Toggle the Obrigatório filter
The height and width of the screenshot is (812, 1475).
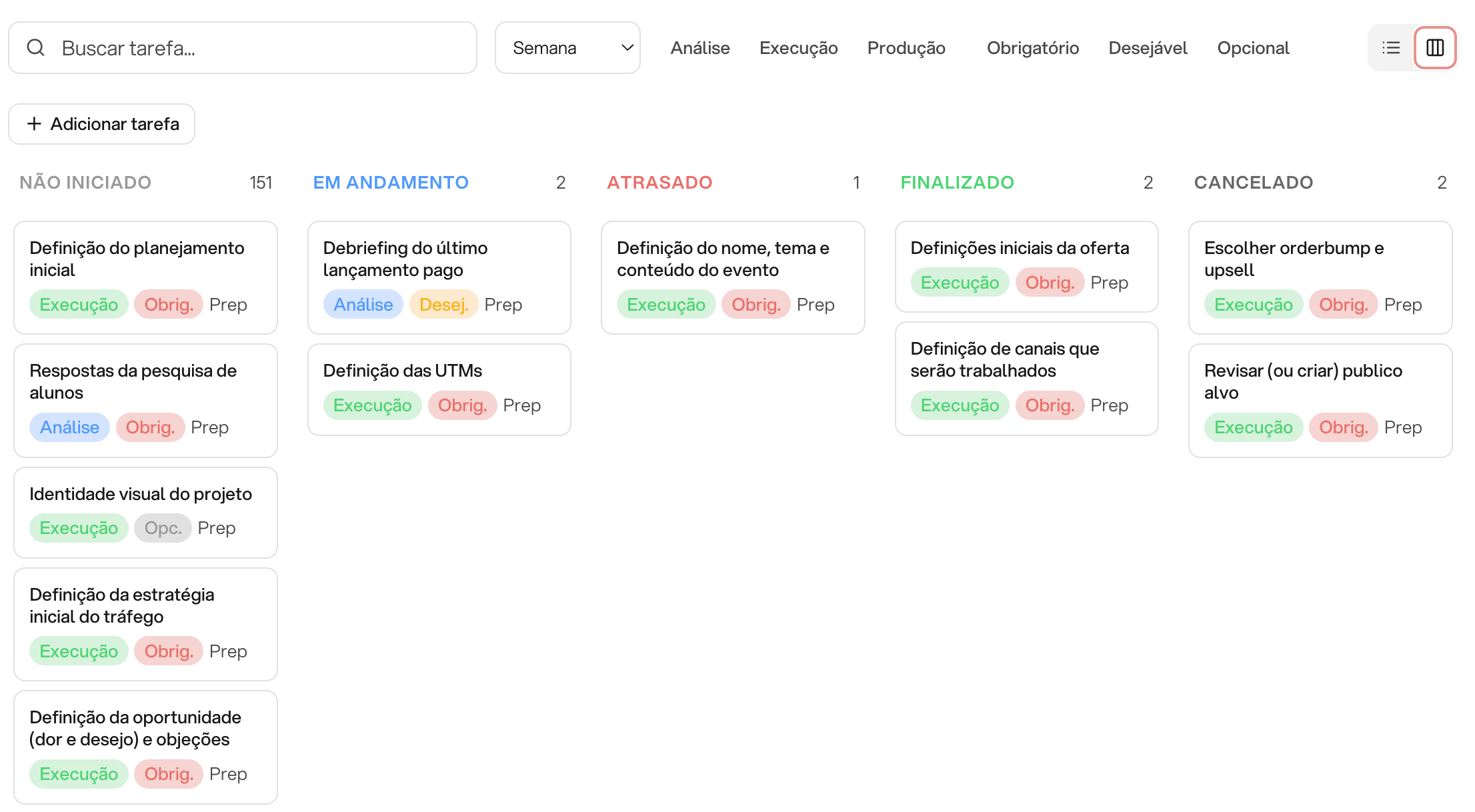click(x=1032, y=47)
